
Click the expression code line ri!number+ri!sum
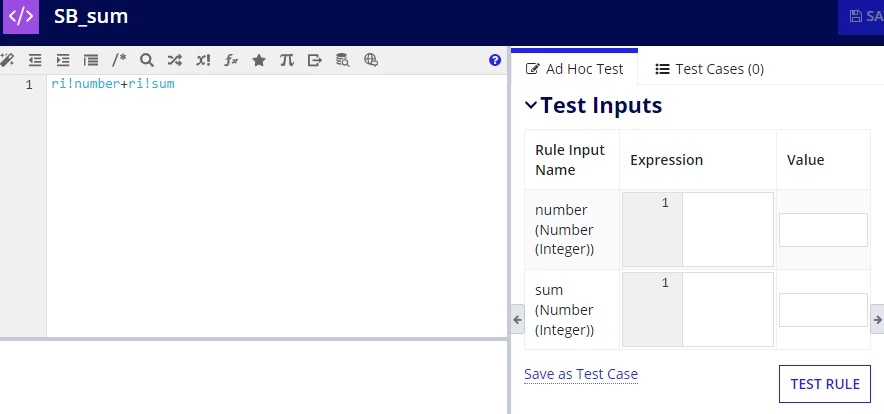point(113,84)
